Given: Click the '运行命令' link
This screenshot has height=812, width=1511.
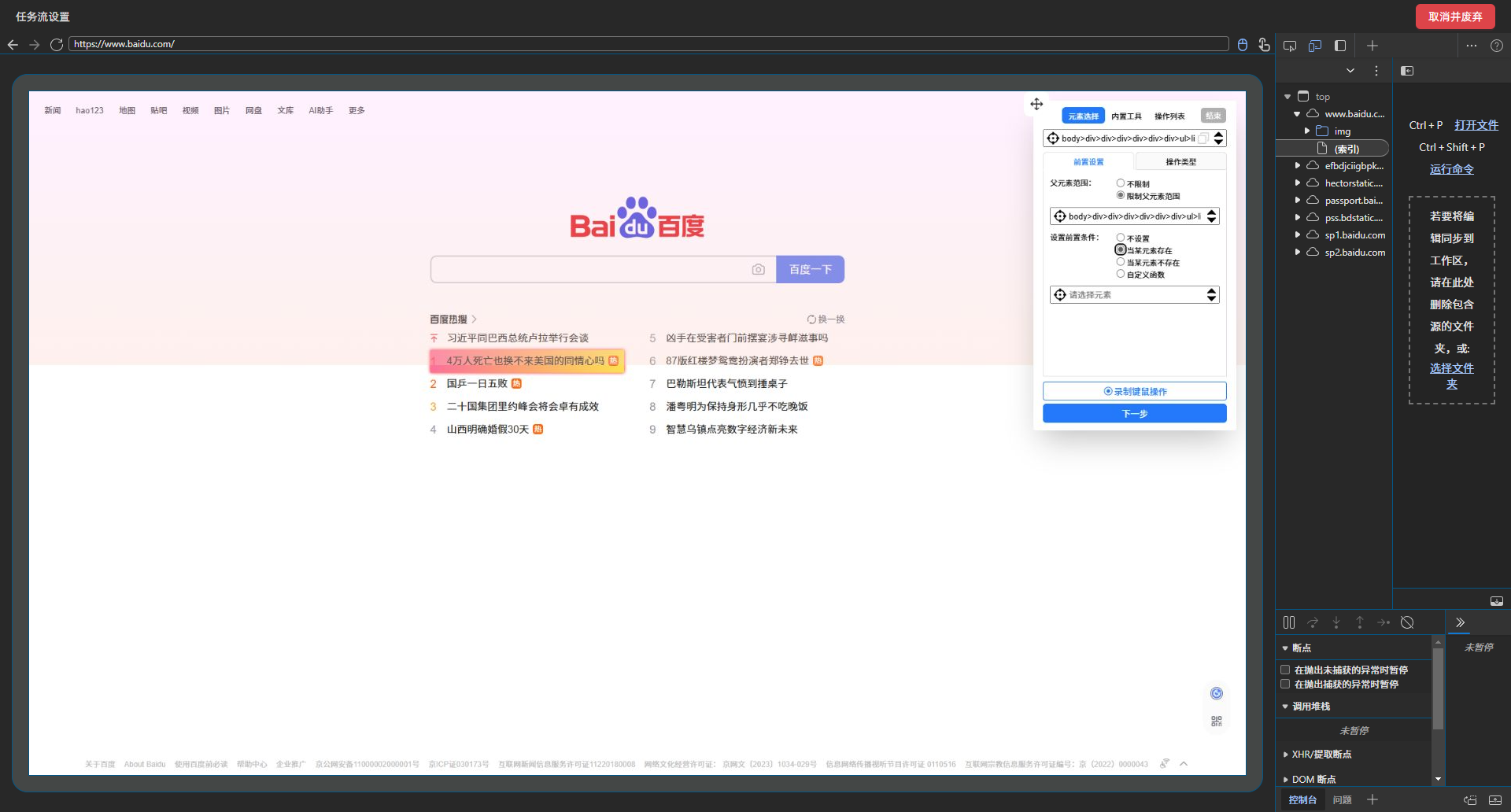Looking at the screenshot, I should pyautogui.click(x=1452, y=169).
